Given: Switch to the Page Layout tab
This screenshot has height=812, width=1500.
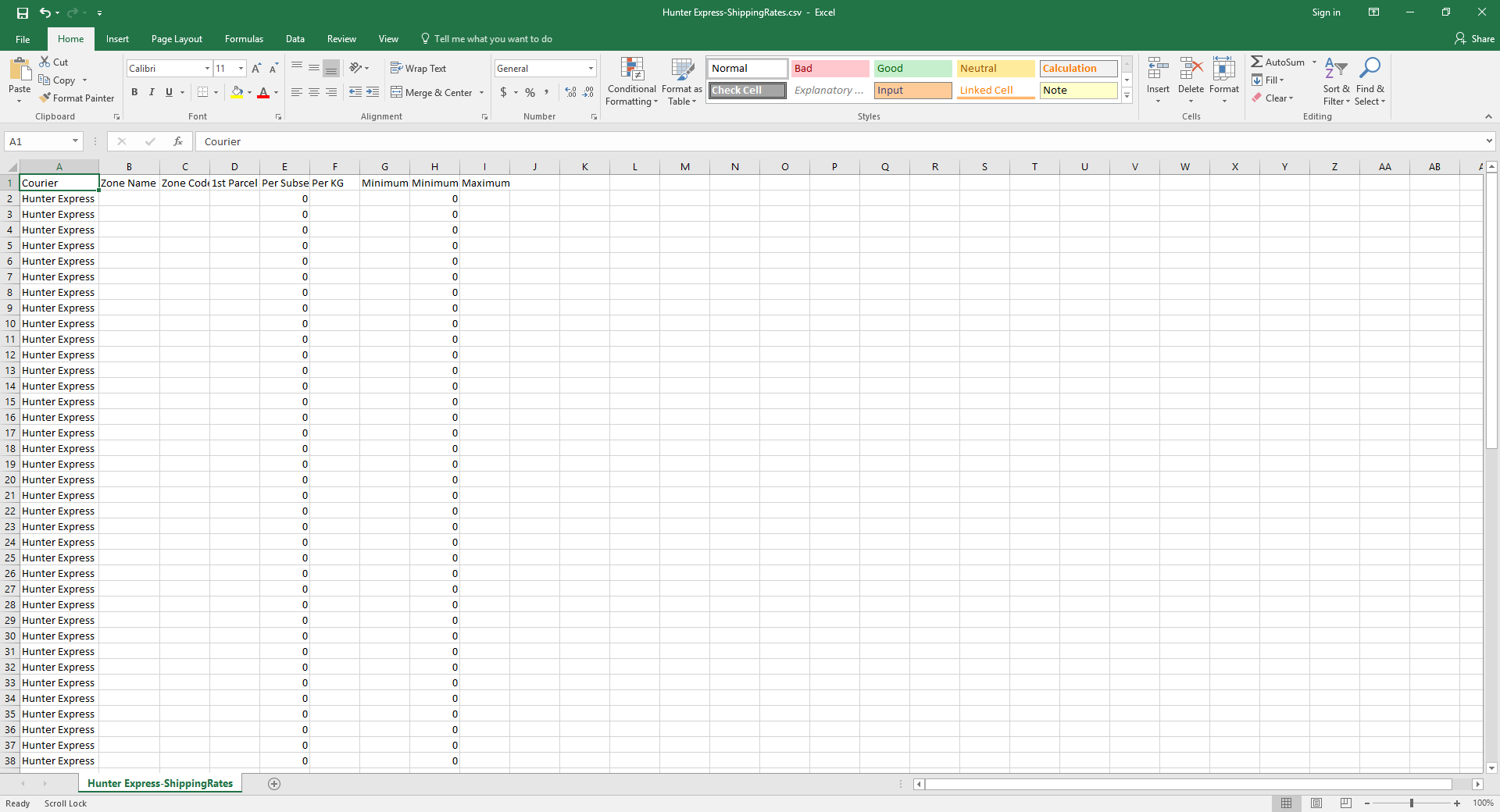Looking at the screenshot, I should (177, 39).
